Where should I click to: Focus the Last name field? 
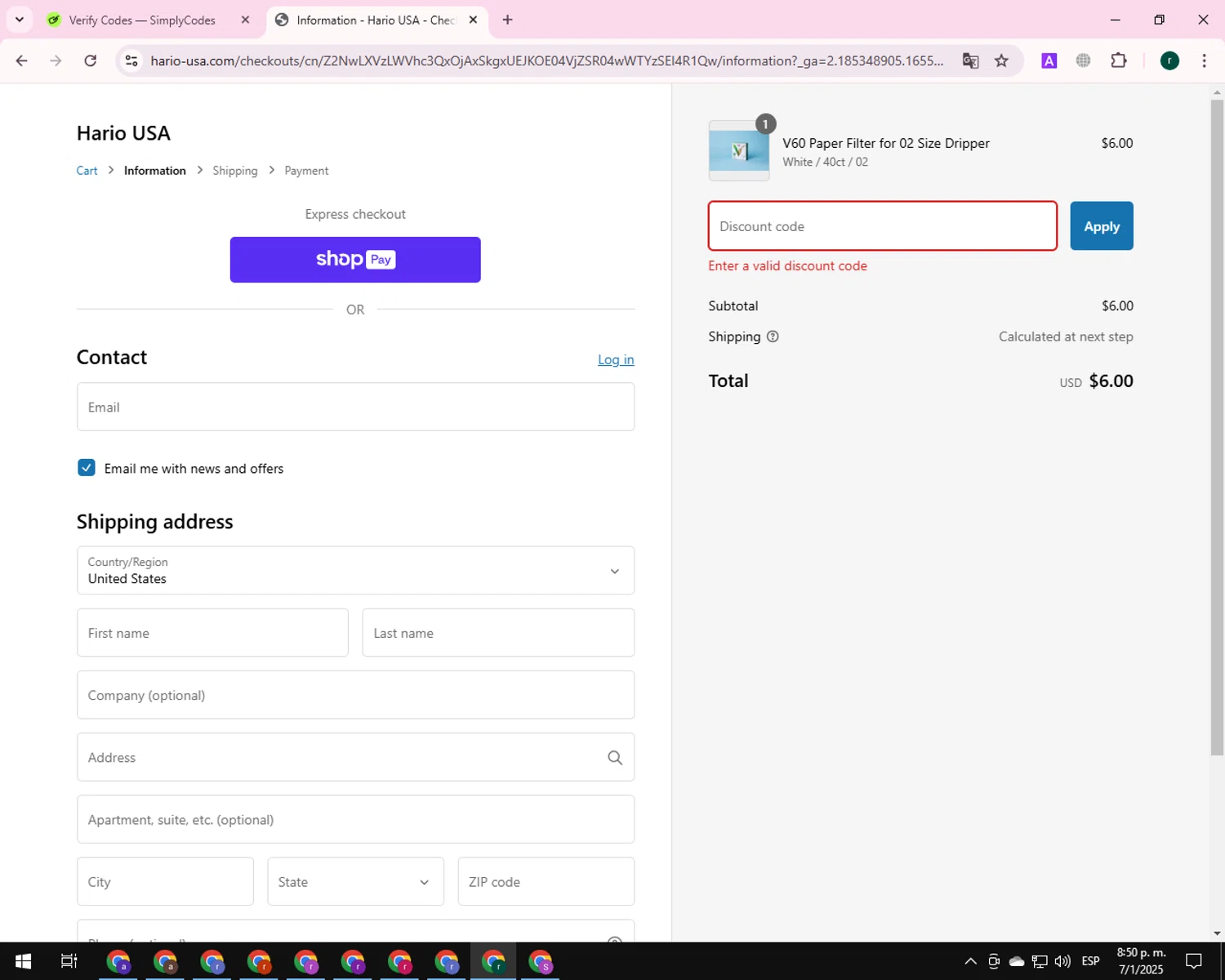tap(498, 633)
